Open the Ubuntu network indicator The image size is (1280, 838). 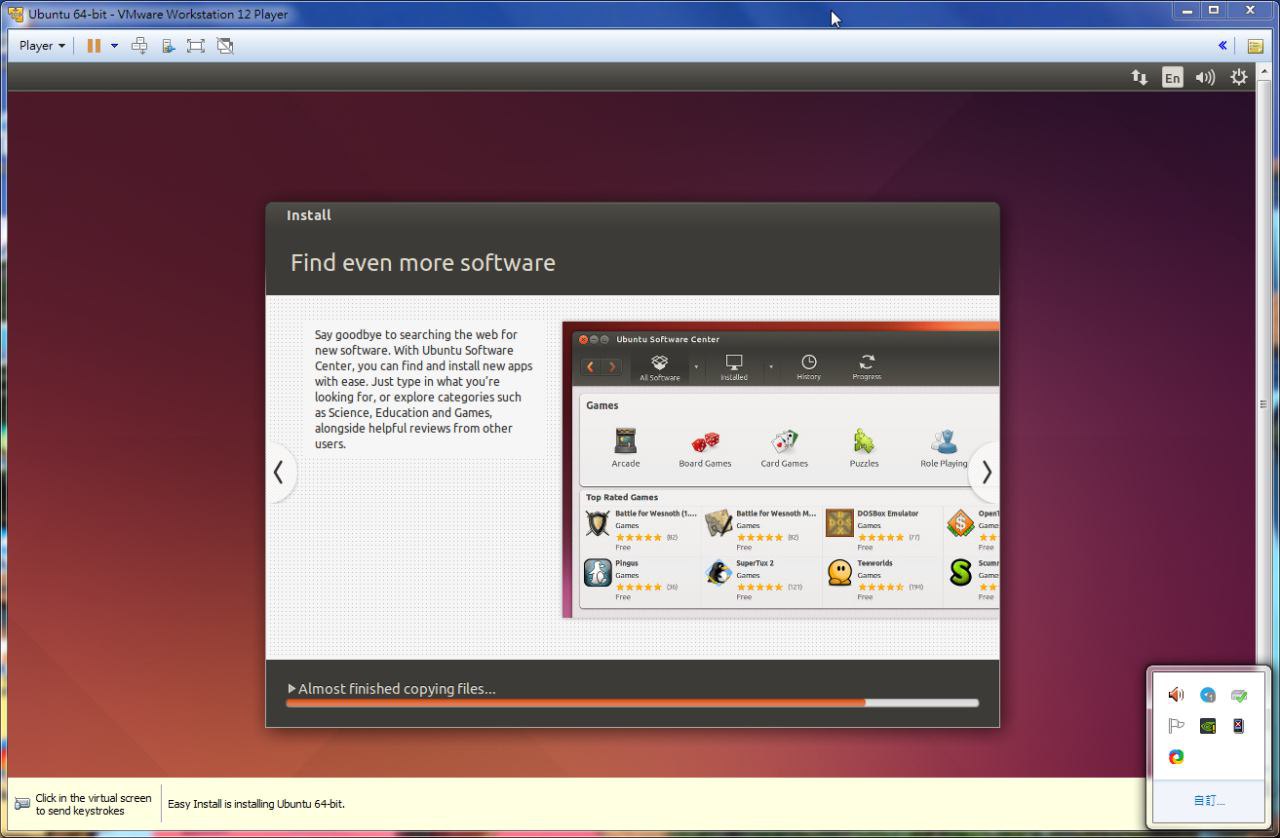pos(1139,77)
